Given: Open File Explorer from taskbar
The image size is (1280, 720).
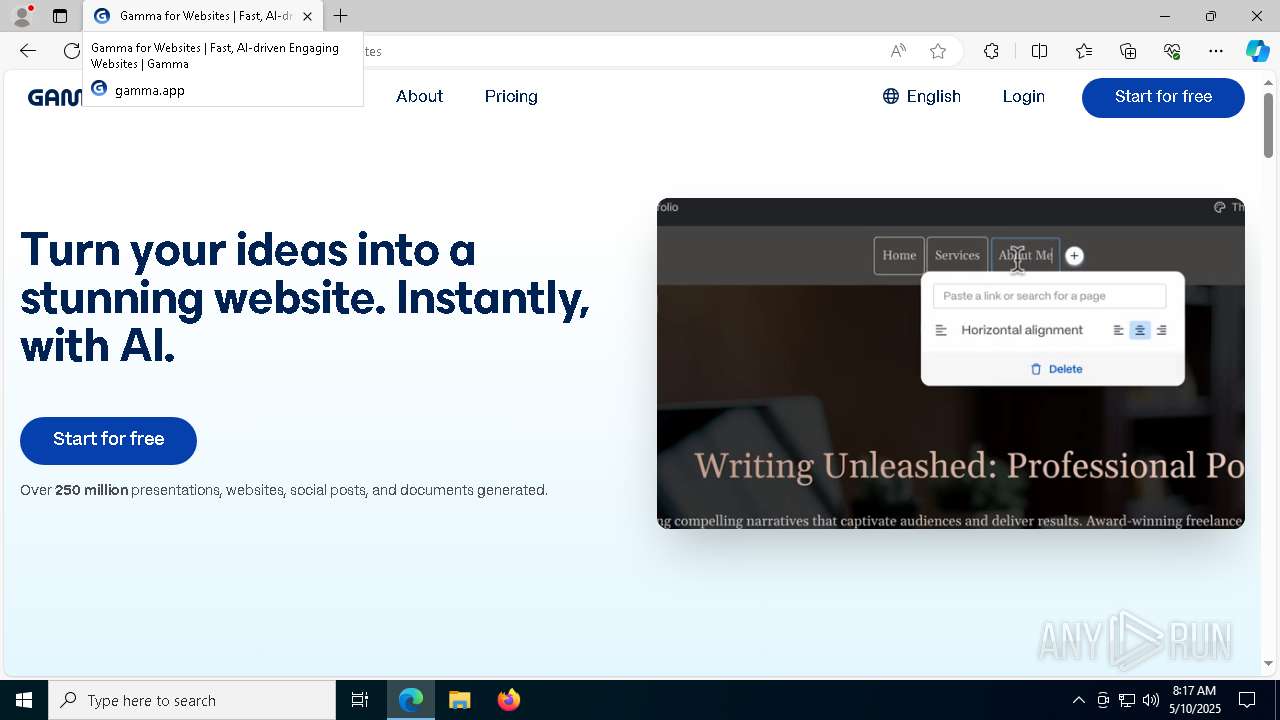Looking at the screenshot, I should [459, 700].
